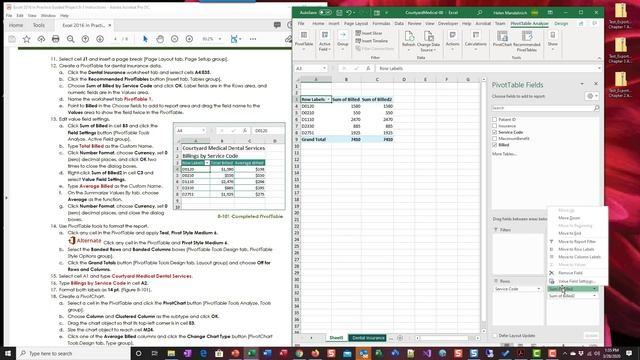The width and height of the screenshot is (640, 360).
Task: Click the Group button in the ribbon
Action: [343, 40]
